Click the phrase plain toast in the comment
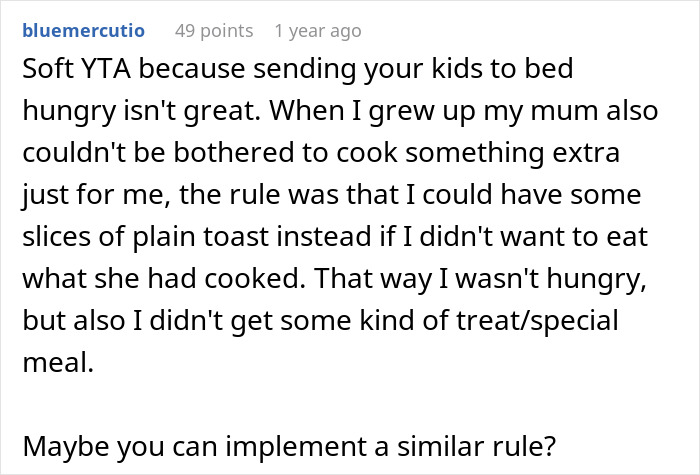 (x=200, y=237)
